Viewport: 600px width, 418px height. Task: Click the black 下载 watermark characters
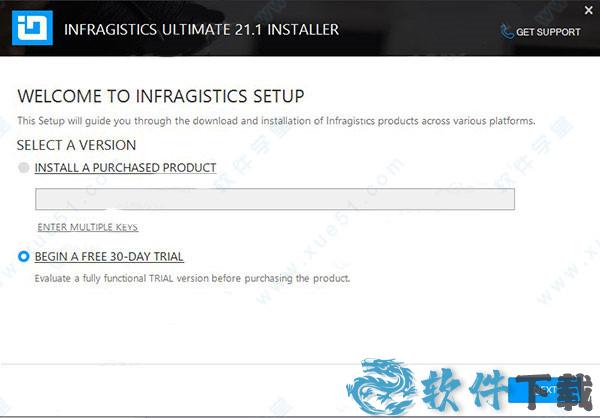pyautogui.click(x=555, y=391)
